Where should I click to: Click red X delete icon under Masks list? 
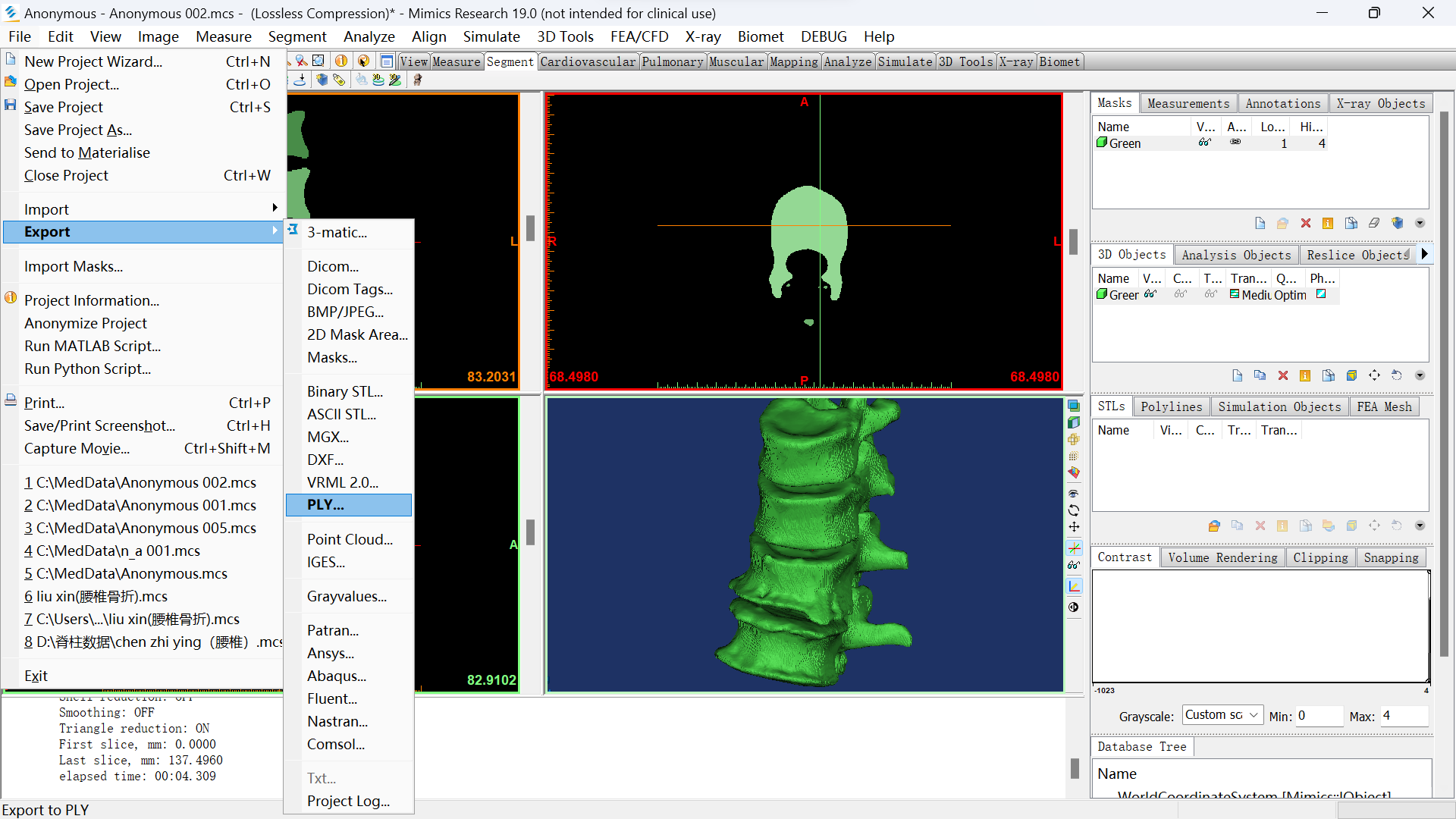(x=1305, y=223)
